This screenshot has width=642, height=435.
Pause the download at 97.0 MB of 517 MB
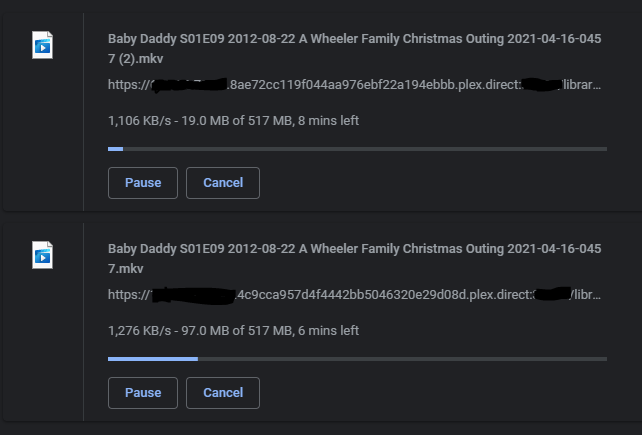pyautogui.click(x=142, y=393)
